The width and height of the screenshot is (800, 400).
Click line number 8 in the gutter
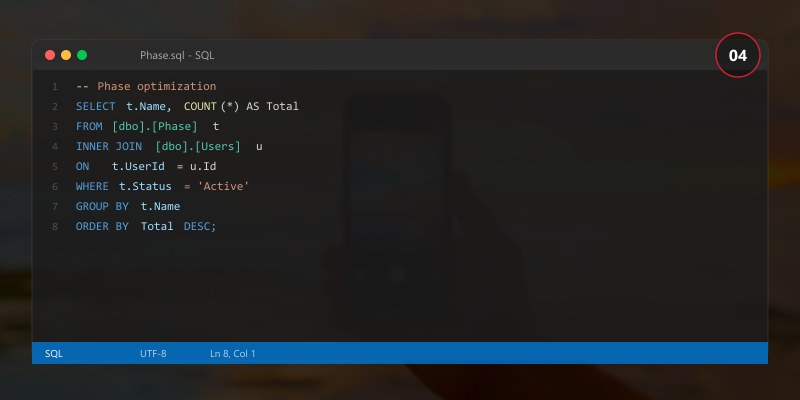pos(55,226)
